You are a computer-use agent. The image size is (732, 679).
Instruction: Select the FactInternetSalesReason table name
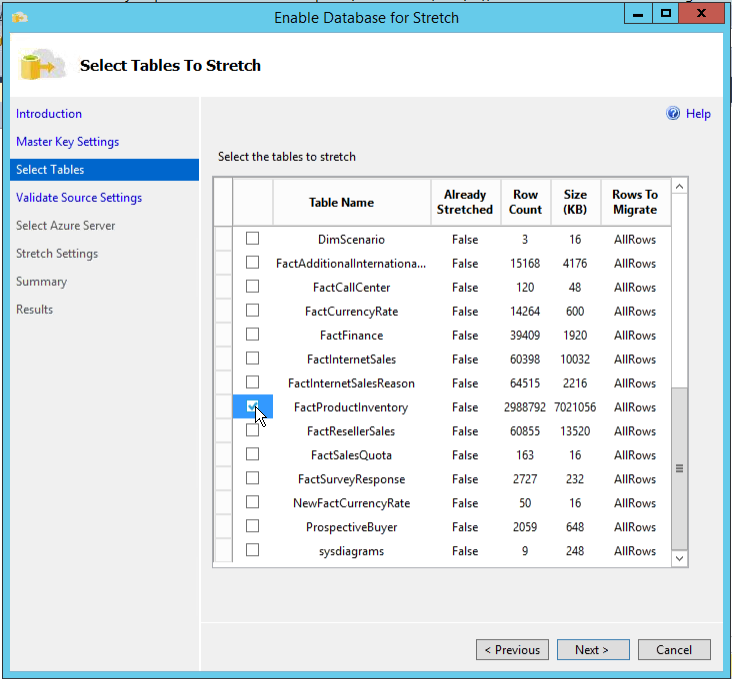click(351, 383)
